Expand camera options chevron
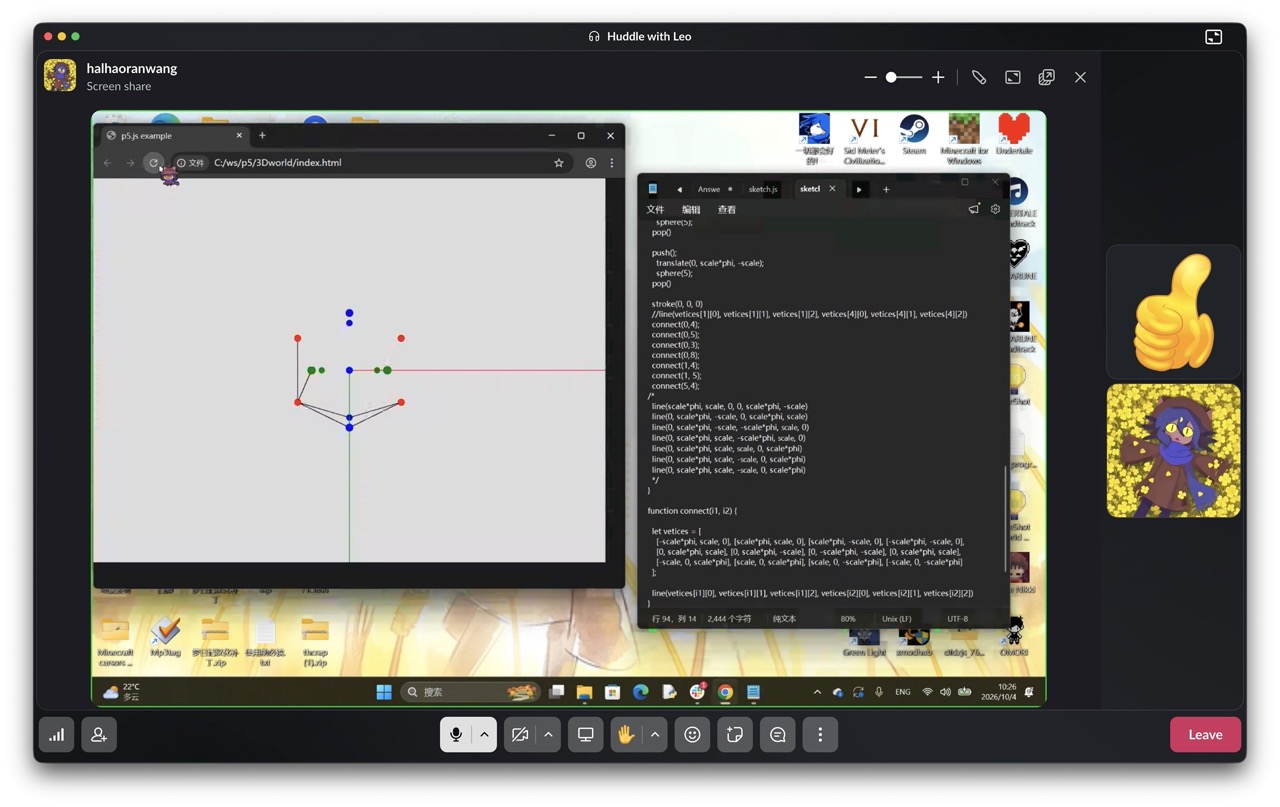This screenshot has width=1280, height=807. (548, 735)
